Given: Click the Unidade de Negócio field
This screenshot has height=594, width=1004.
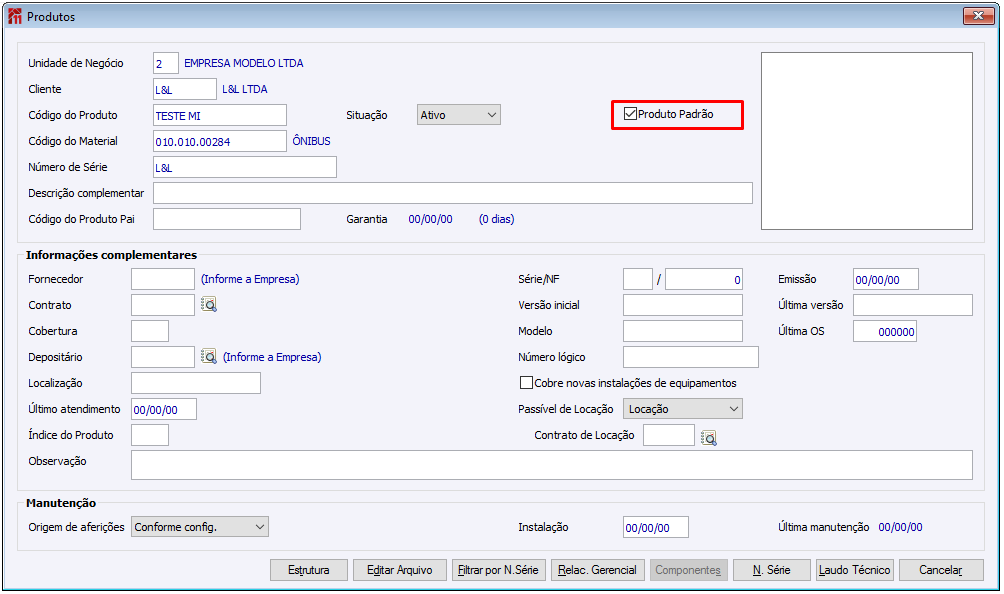Looking at the screenshot, I should click(166, 63).
